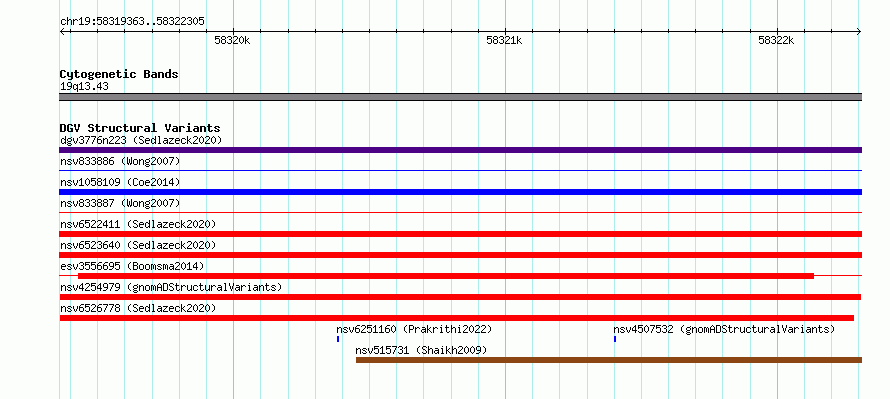The image size is (890, 399).
Task: Click the chr19:58319363..58322305 coordinate label
Action: tap(132, 22)
